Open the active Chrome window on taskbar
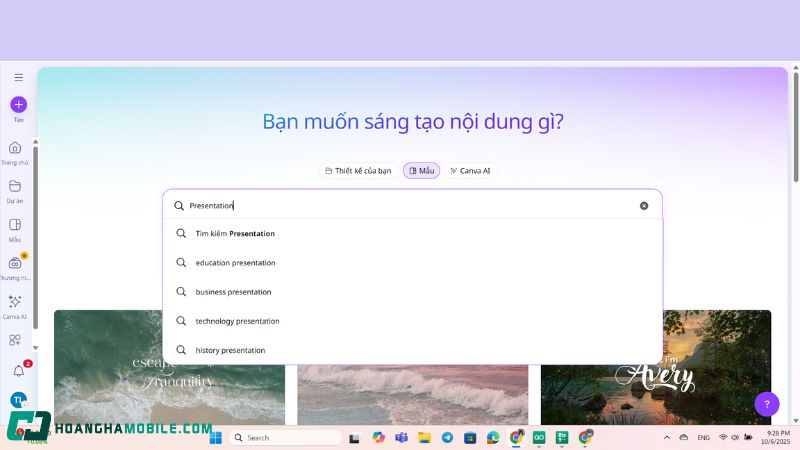This screenshot has height=450, width=800. (x=516, y=437)
